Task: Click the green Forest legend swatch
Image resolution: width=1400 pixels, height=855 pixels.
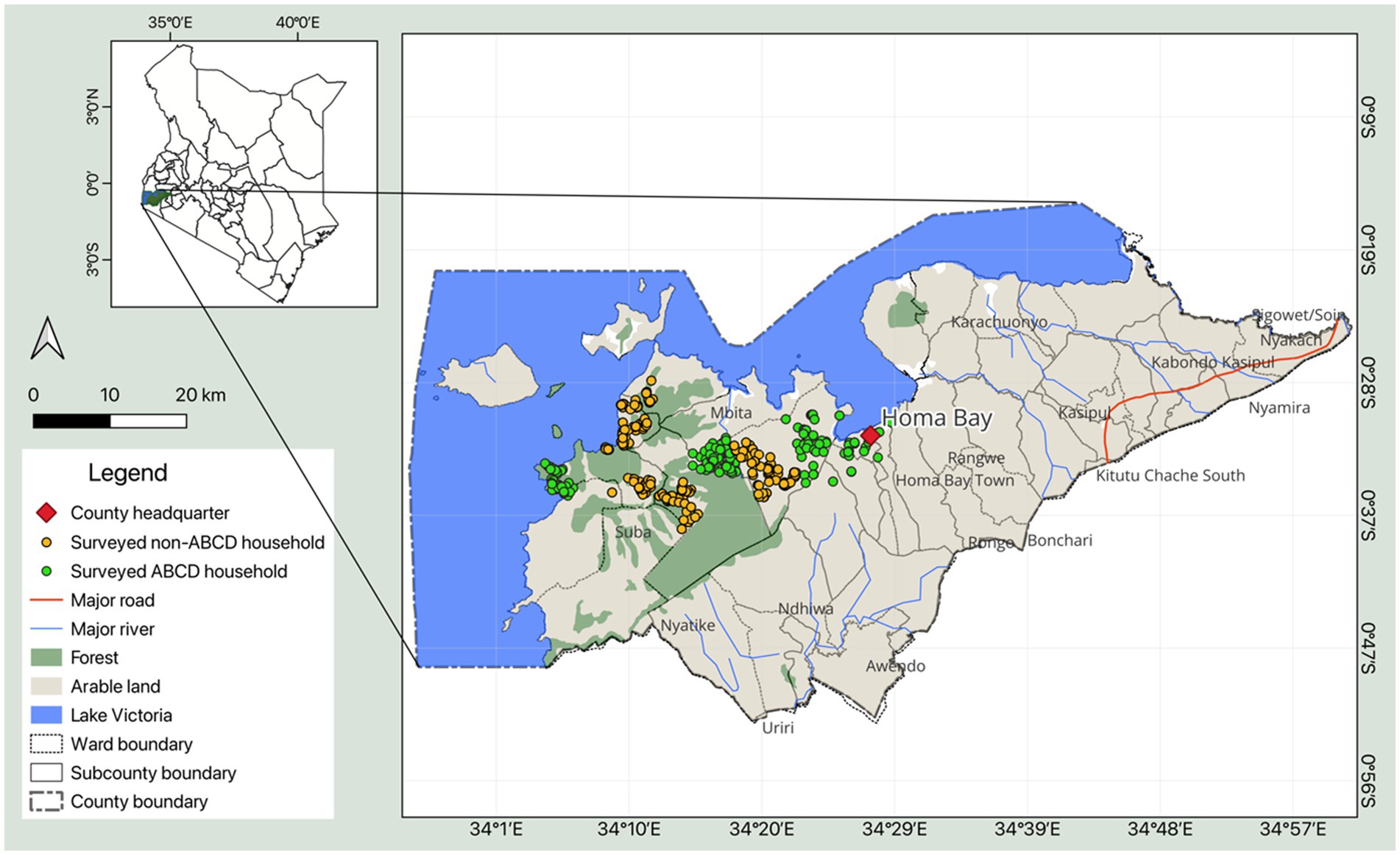Action: (x=46, y=657)
